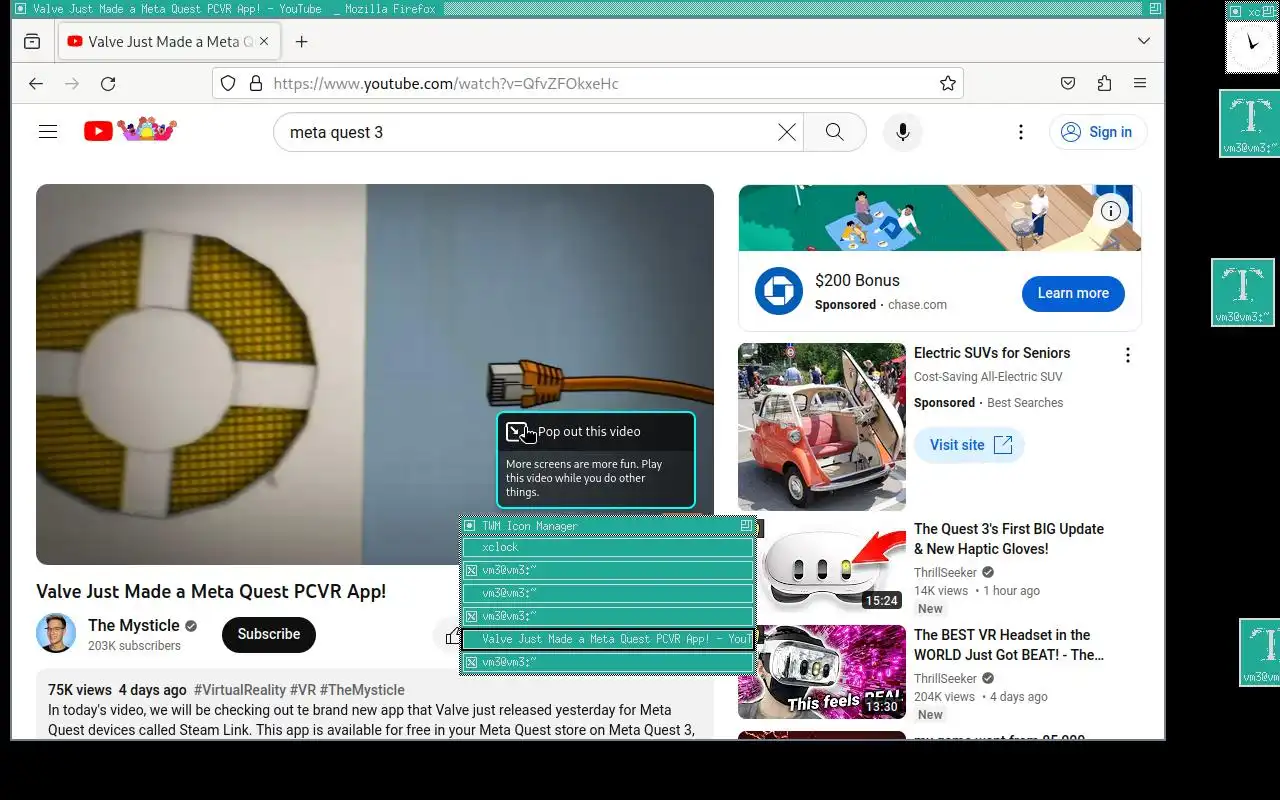Screen dimensions: 1280x800
Task: Click the chase.com advertiser text
Action: pos(917,305)
